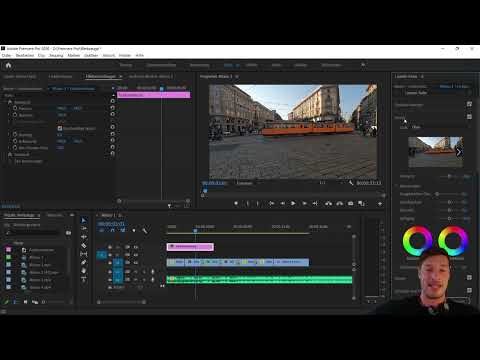Open Program monitor wrench settings
480x360 pixels.
[351, 183]
